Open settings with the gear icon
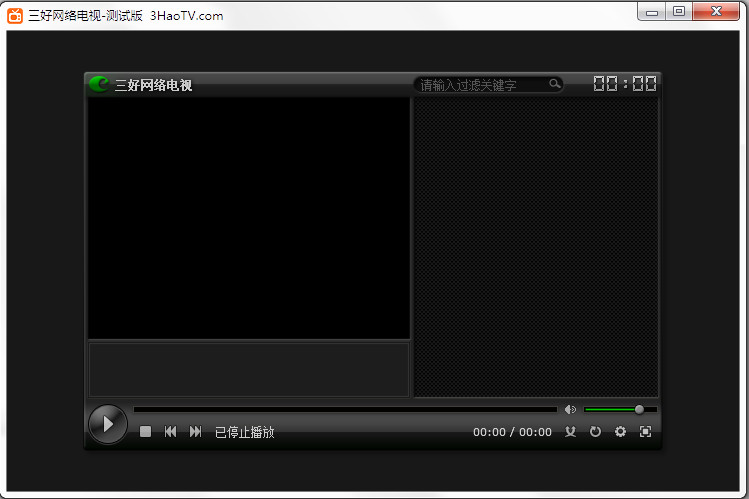Viewport: 749px width, 499px height. pyautogui.click(x=620, y=432)
